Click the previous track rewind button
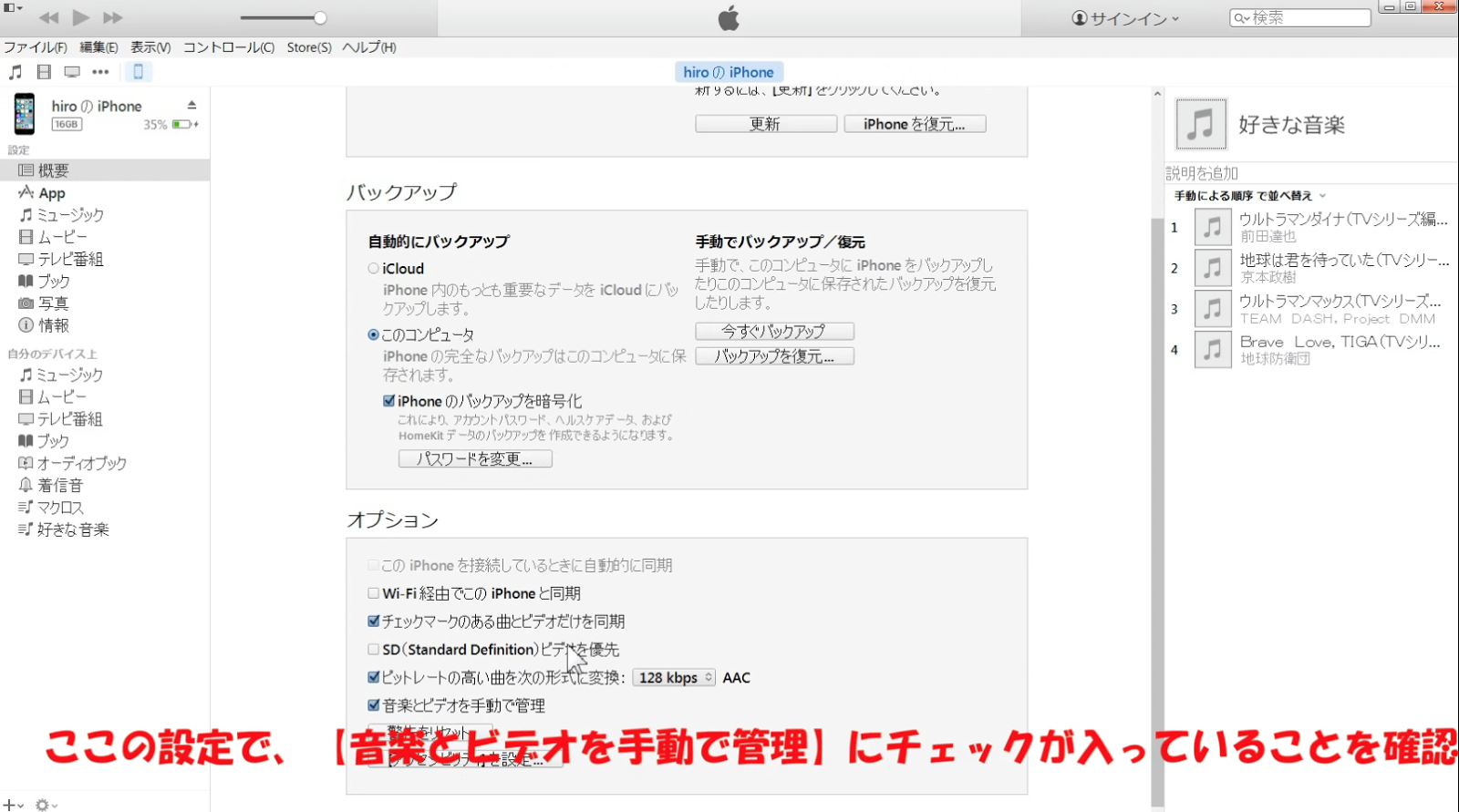This screenshot has width=1459, height=812. (x=49, y=17)
